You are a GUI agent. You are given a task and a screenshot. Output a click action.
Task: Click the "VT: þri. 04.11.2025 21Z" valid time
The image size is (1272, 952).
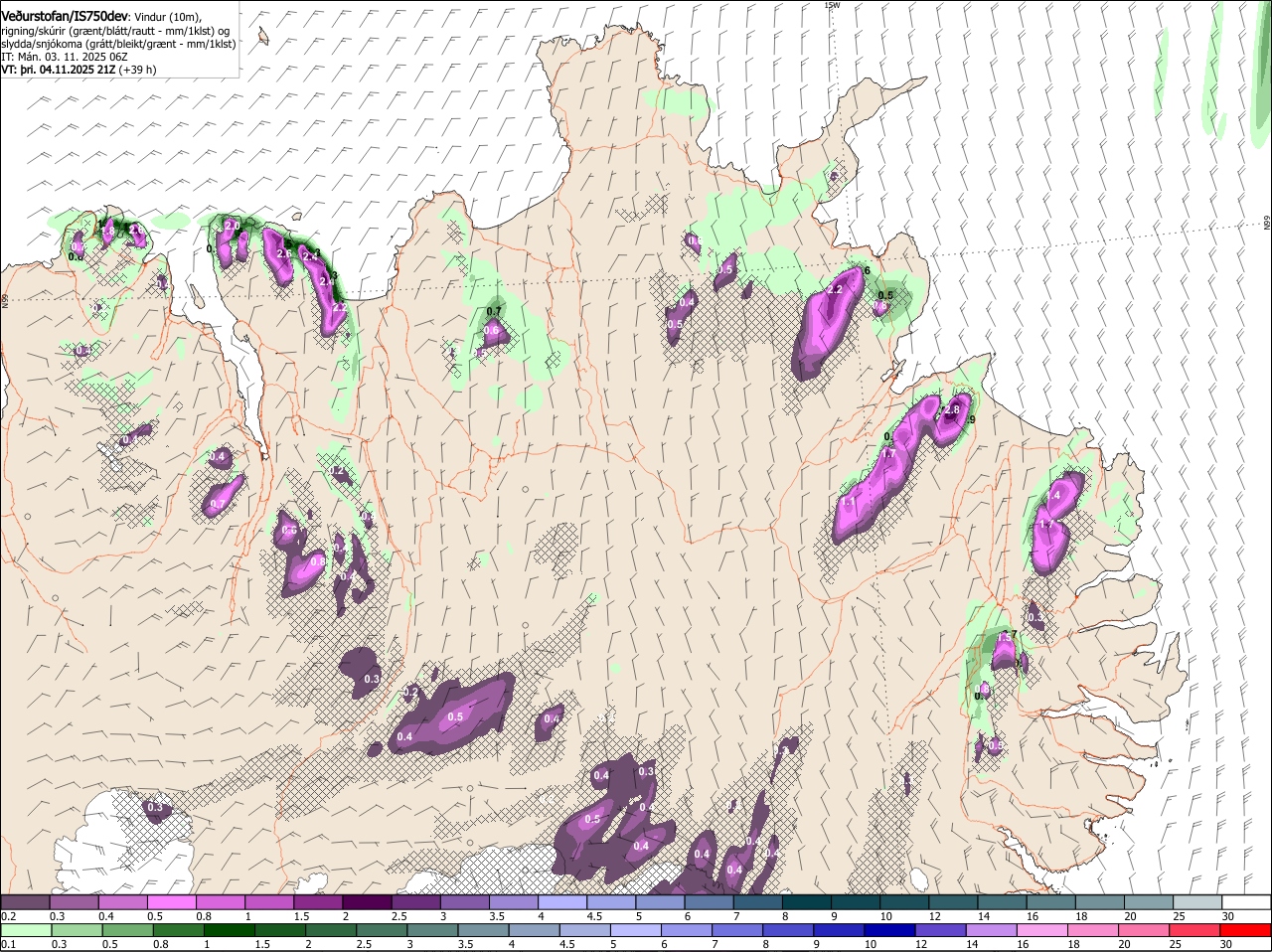[x=59, y=70]
